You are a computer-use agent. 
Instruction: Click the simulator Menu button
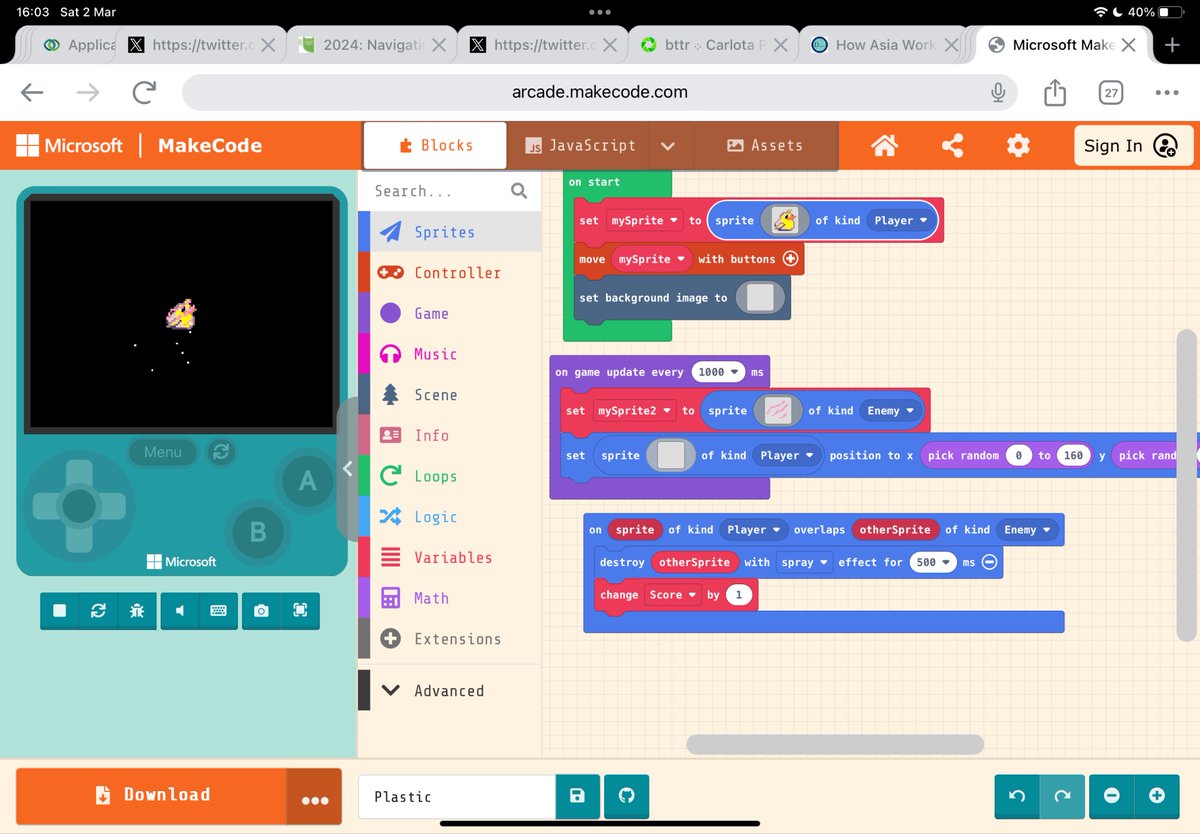(163, 452)
